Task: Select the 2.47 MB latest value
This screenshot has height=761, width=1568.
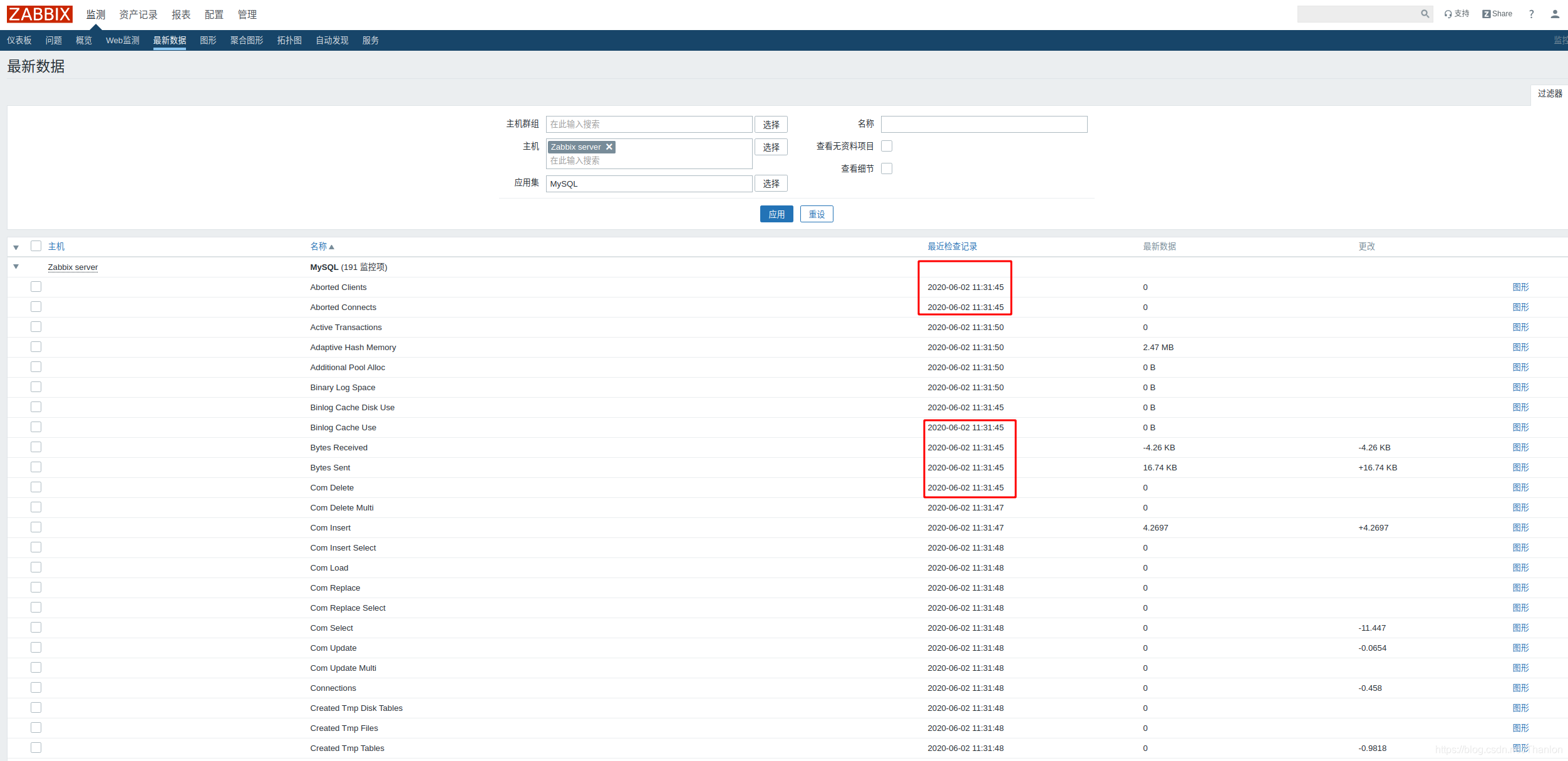Action: 1158,348
